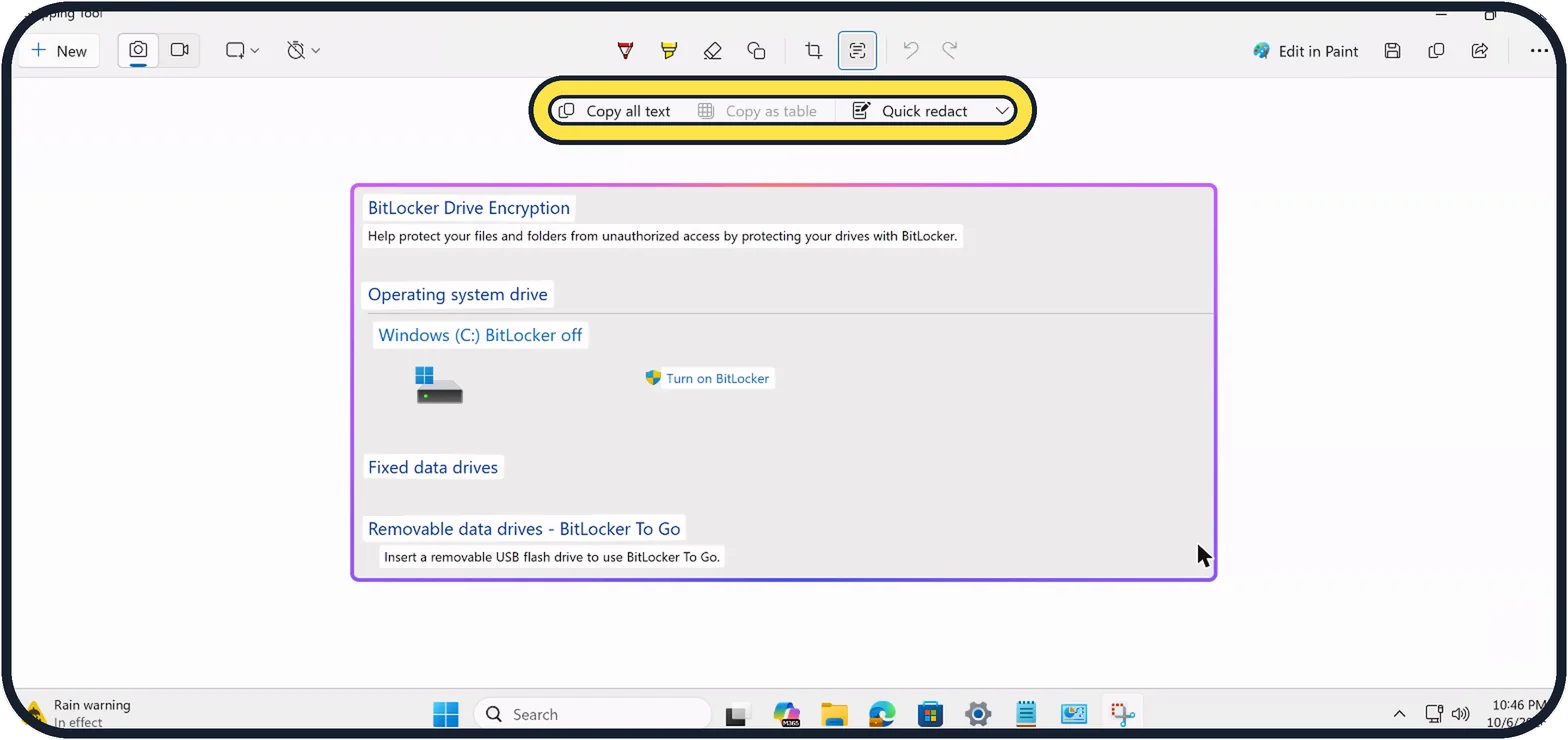Open the See more three-dots menu
Viewport: 1568px width, 740px height.
[1539, 51]
